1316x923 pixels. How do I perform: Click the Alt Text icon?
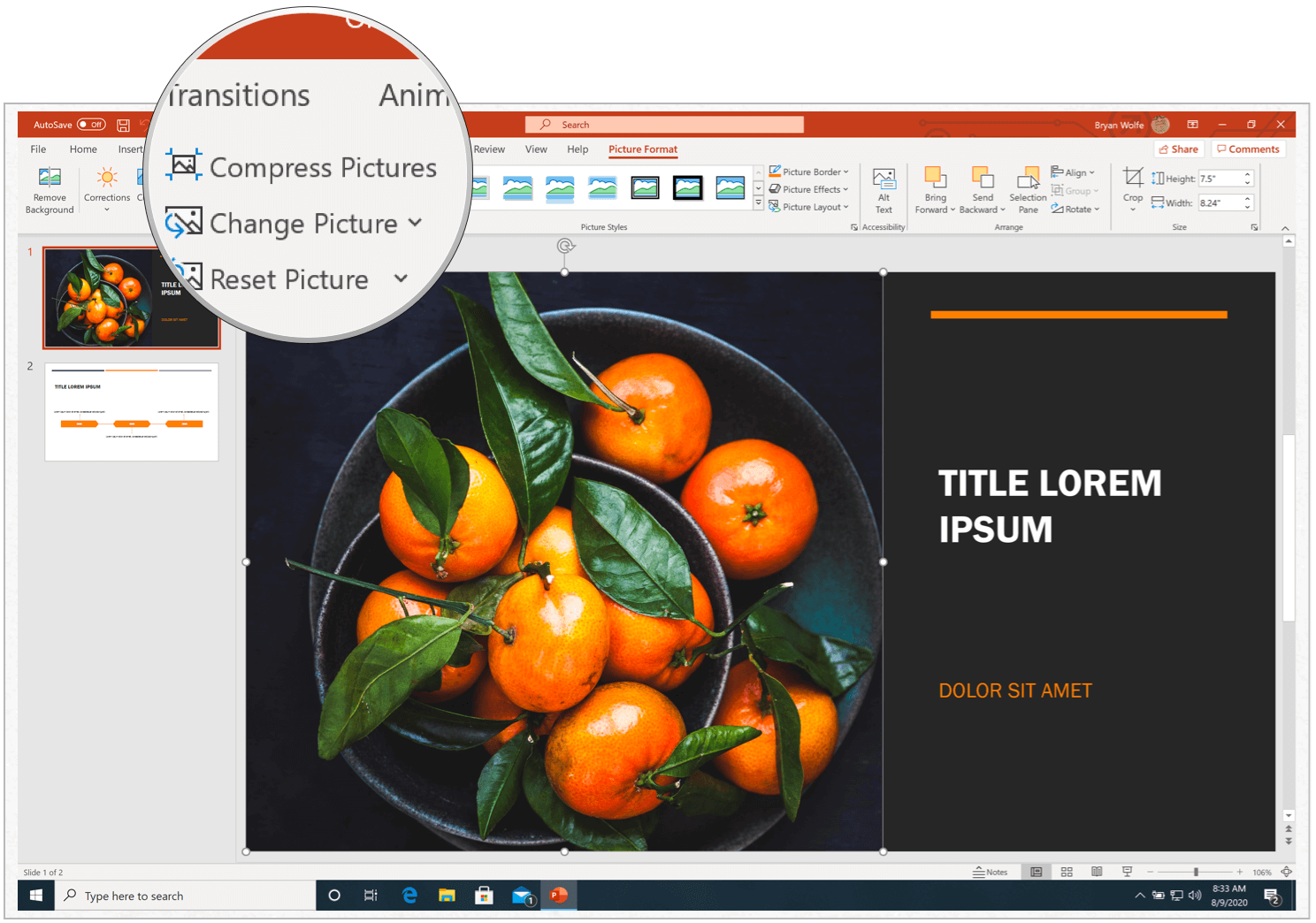point(884,179)
